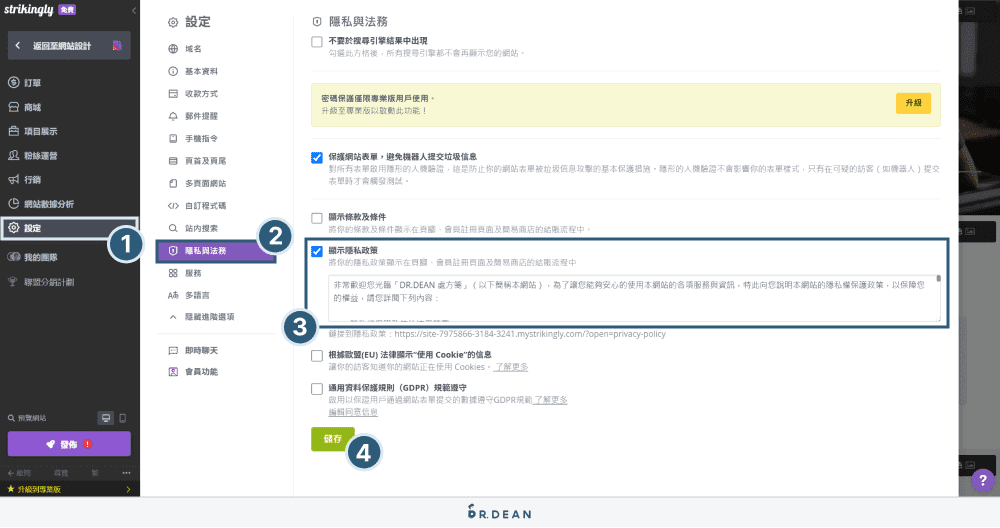This screenshot has height=528, width=1000.
Task: Open 我的團隊 team page
Action: (33, 257)
